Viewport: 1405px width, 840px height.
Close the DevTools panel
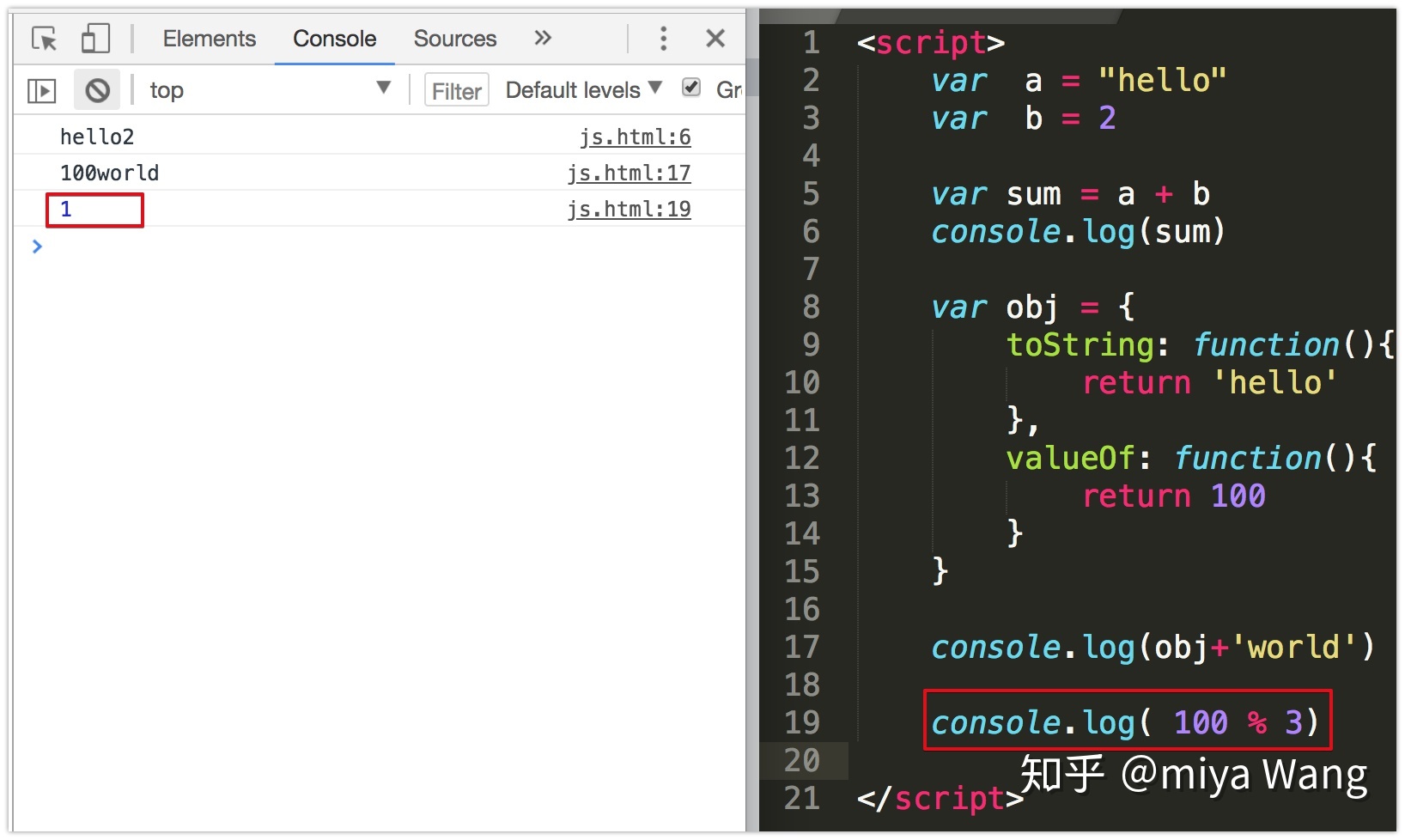[716, 38]
